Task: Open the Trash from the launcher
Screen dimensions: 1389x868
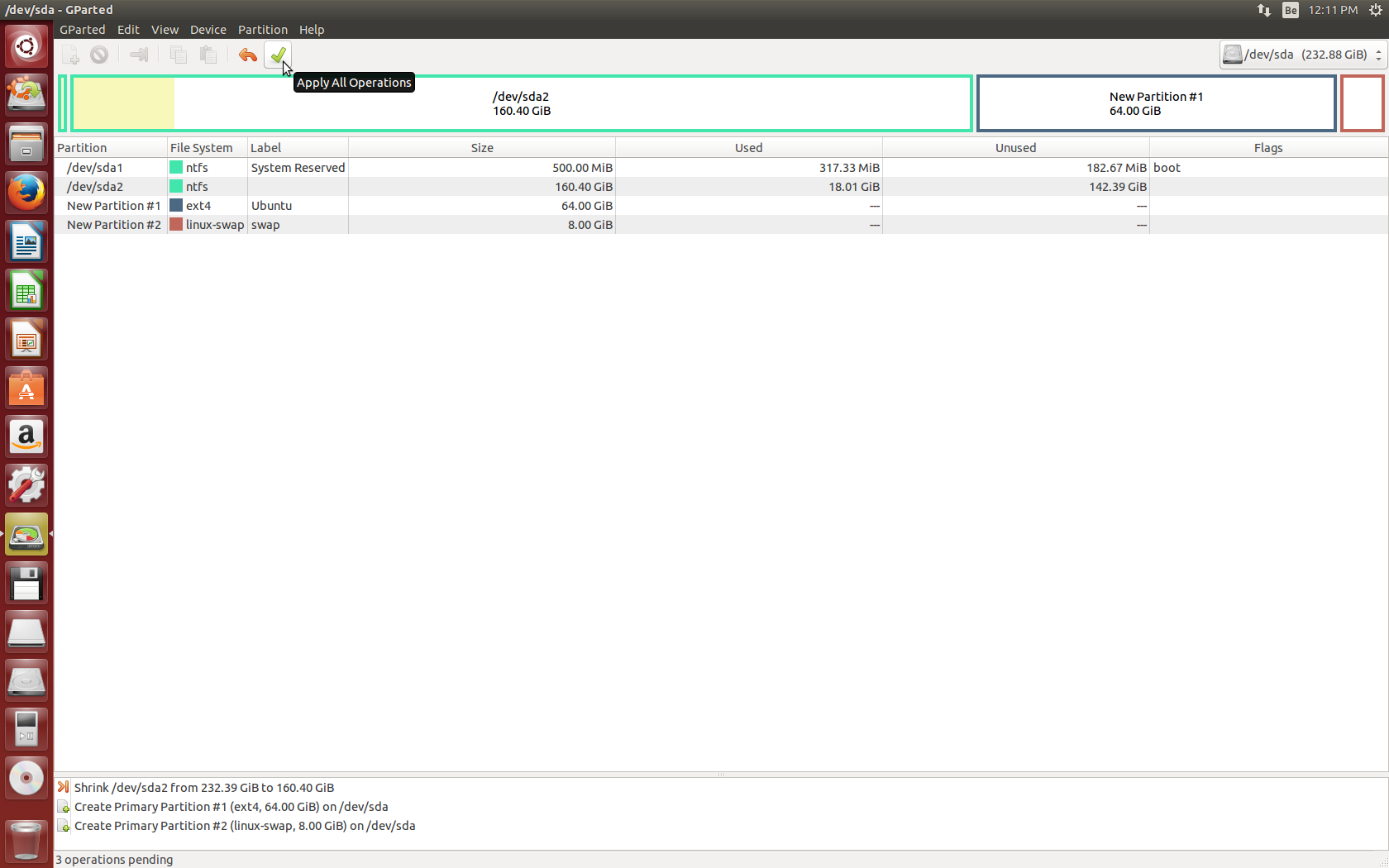Action: click(26, 840)
